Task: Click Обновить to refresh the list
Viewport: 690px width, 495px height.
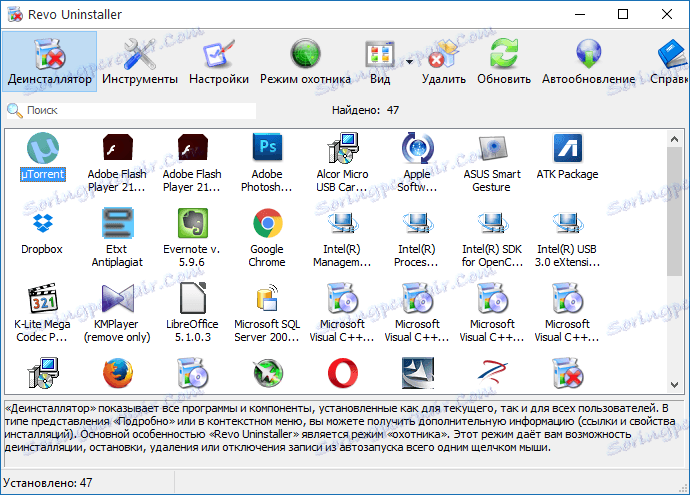Action: click(504, 61)
